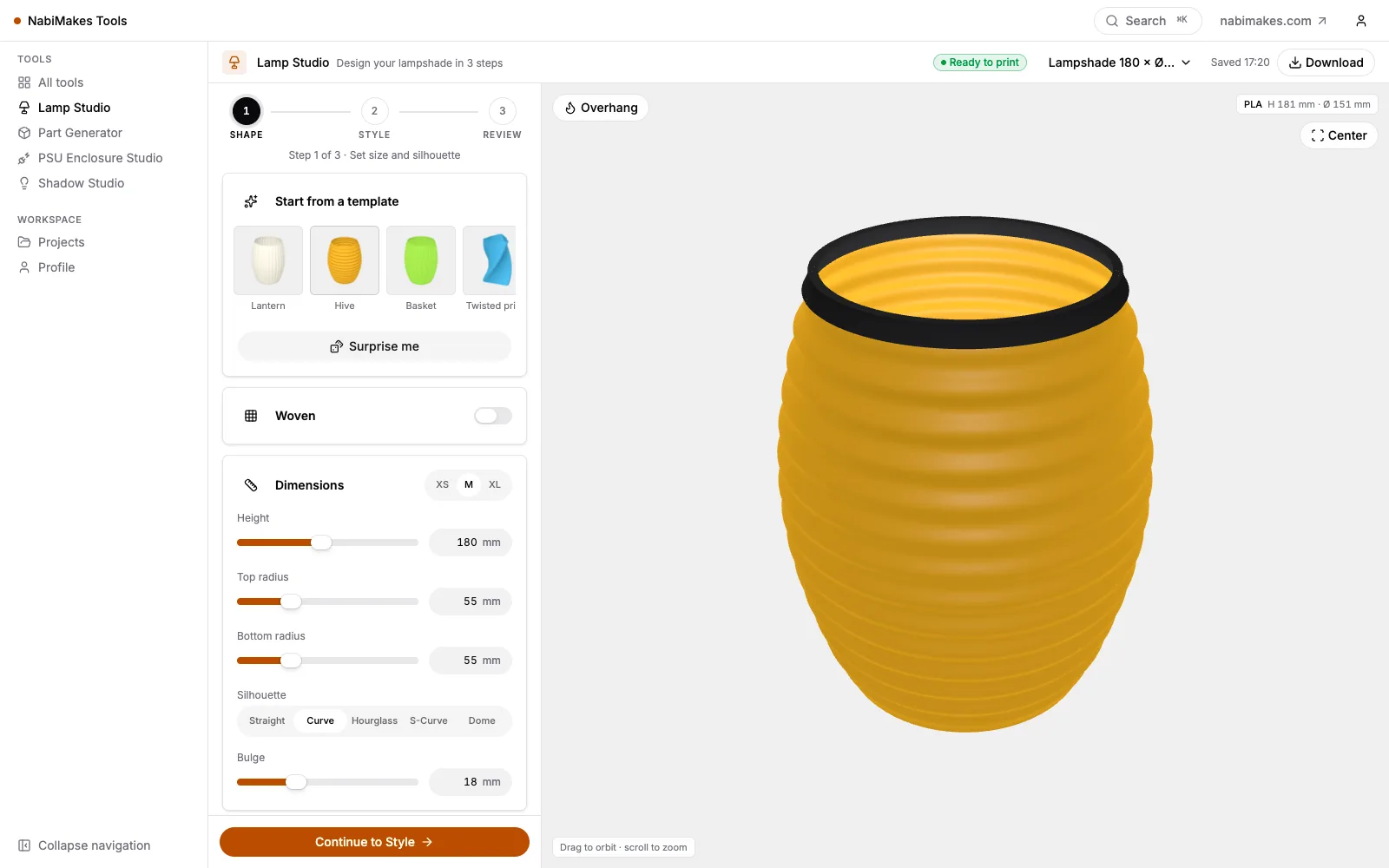Image resolution: width=1389 pixels, height=868 pixels.
Task: Click the sparkle icon beside Start from a template
Action: pos(251,201)
